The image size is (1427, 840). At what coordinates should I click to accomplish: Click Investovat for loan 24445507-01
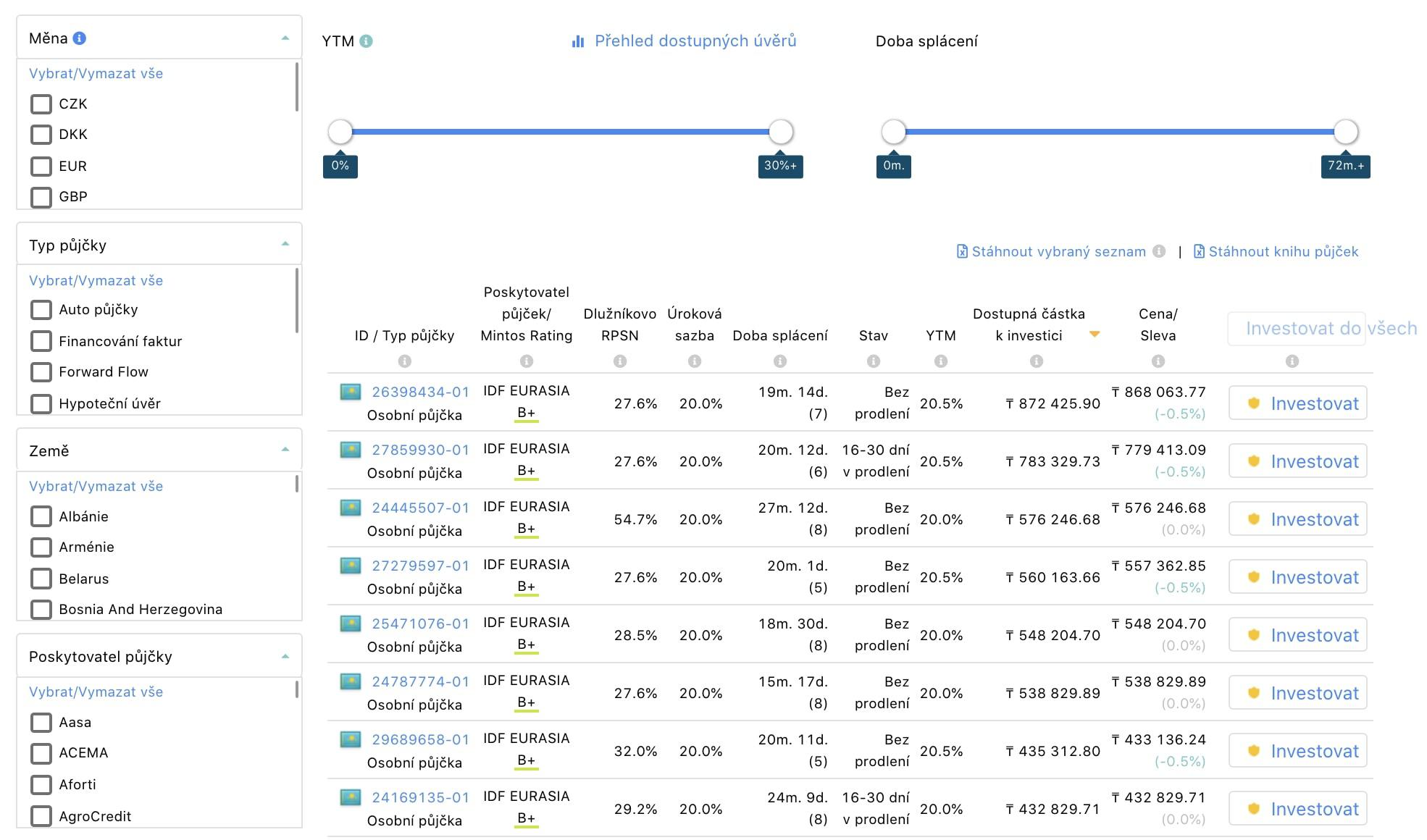[x=1298, y=519]
